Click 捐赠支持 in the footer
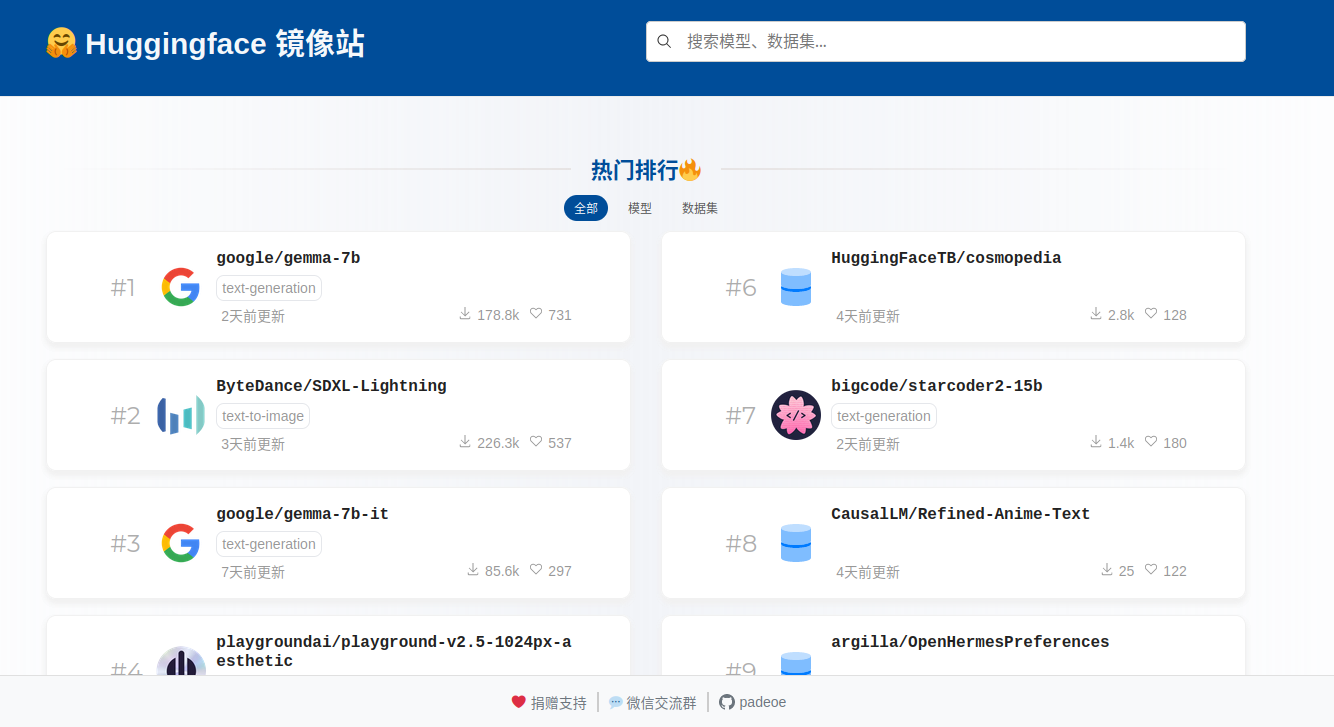The image size is (1334, 727). click(559, 703)
